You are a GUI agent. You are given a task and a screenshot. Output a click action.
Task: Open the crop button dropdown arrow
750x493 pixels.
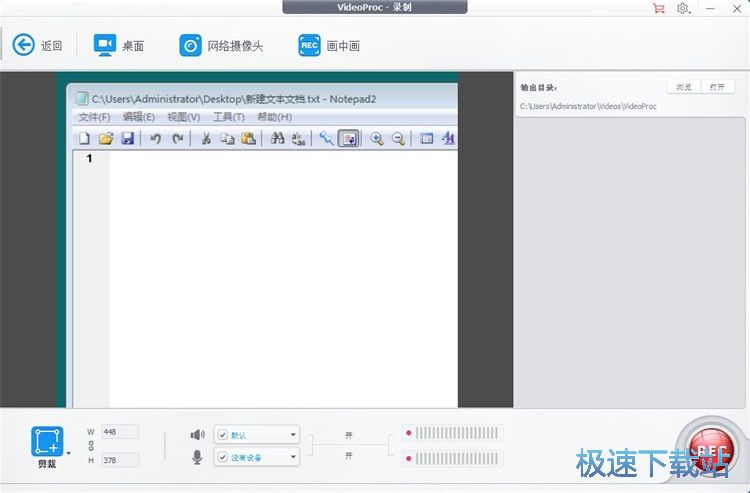69,453
